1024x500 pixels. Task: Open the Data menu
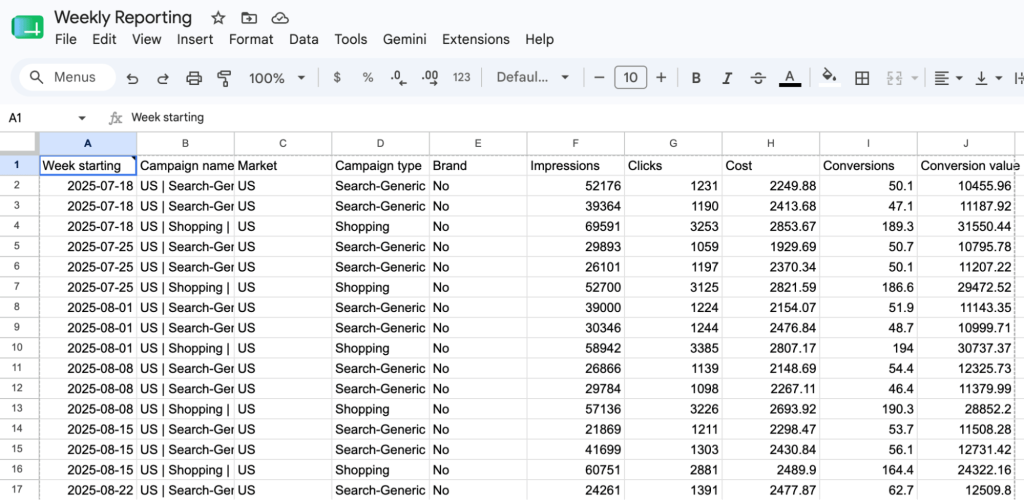[304, 39]
